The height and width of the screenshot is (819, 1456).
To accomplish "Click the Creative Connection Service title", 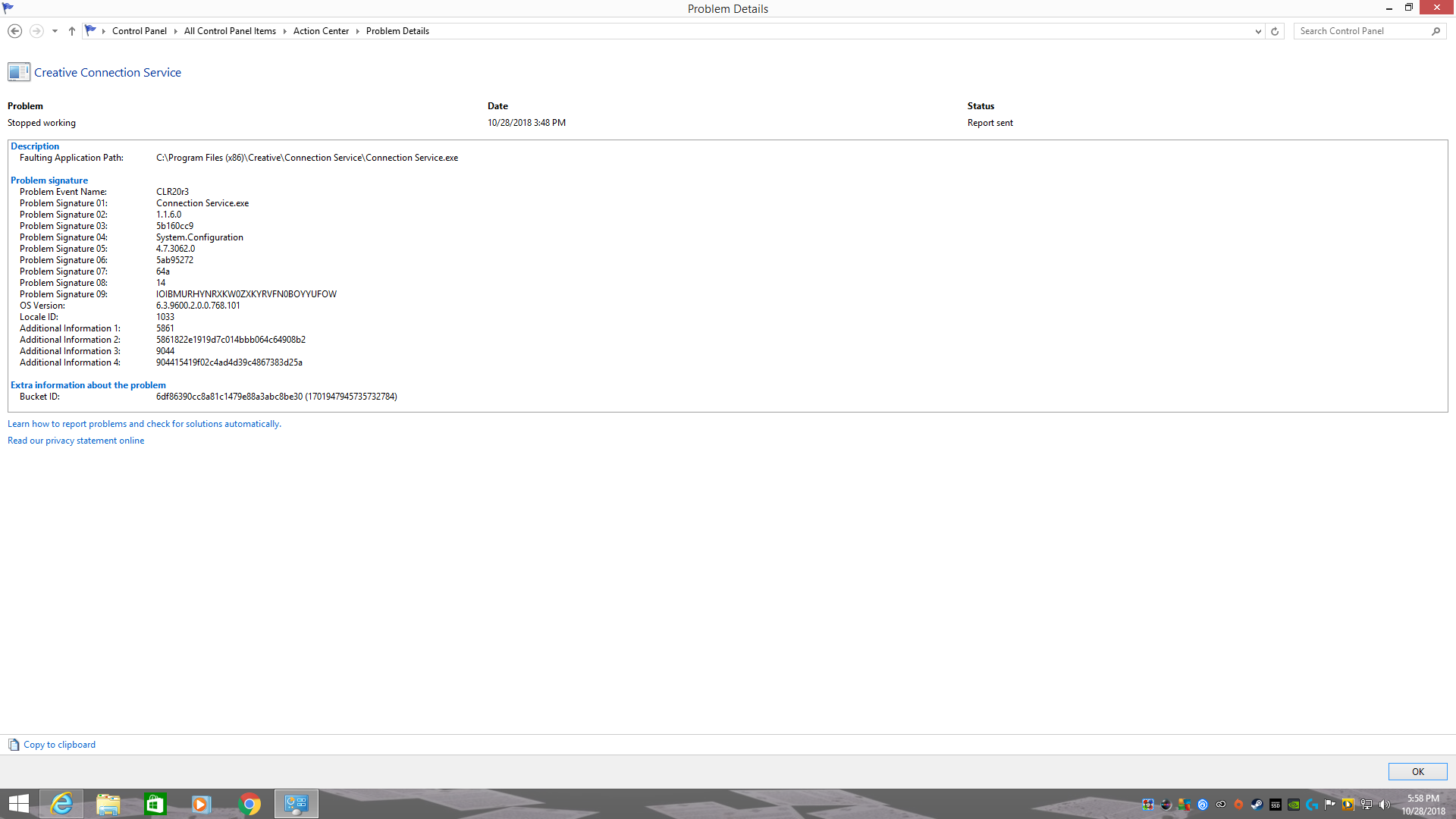I will (x=108, y=73).
